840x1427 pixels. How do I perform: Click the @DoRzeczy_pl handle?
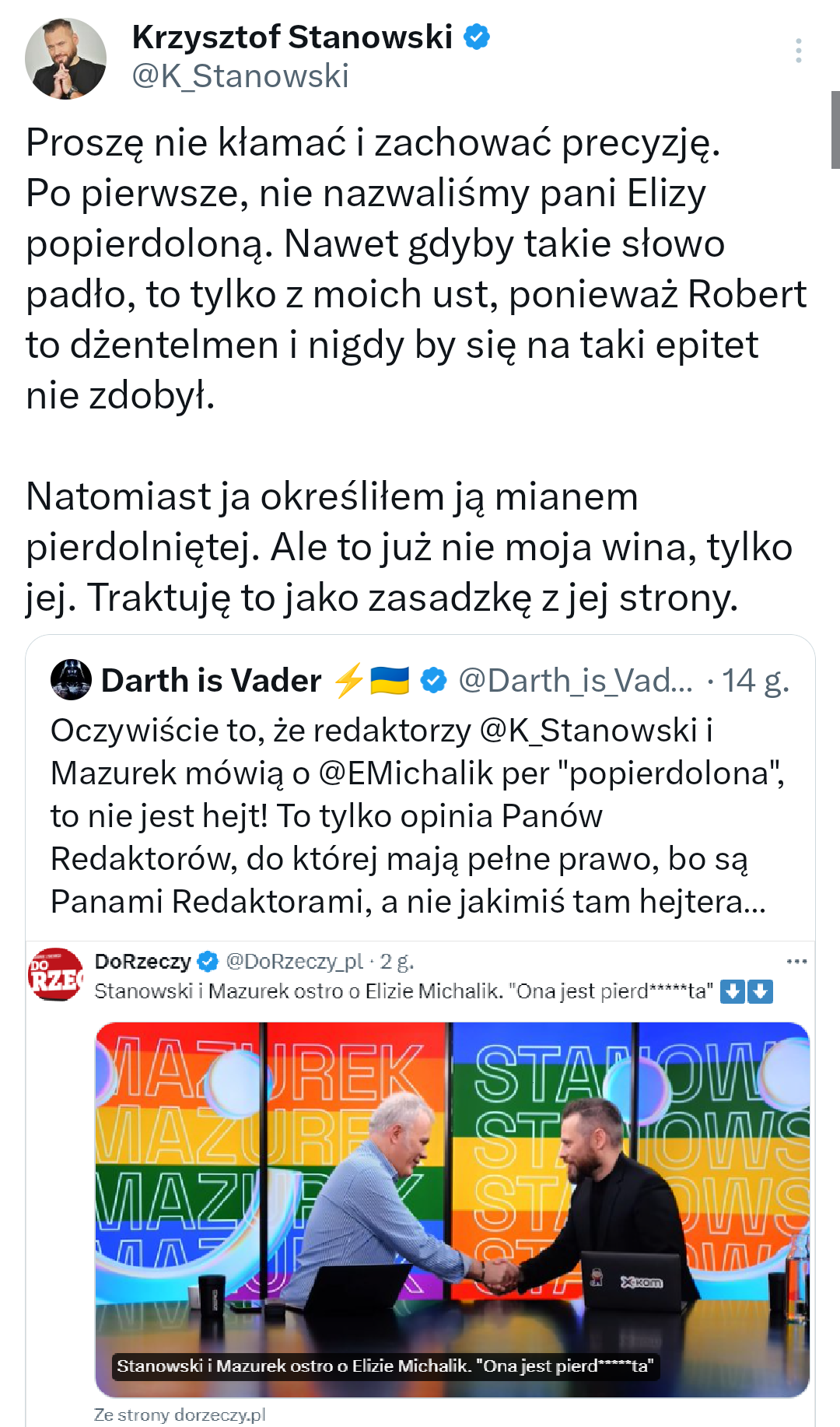294,962
